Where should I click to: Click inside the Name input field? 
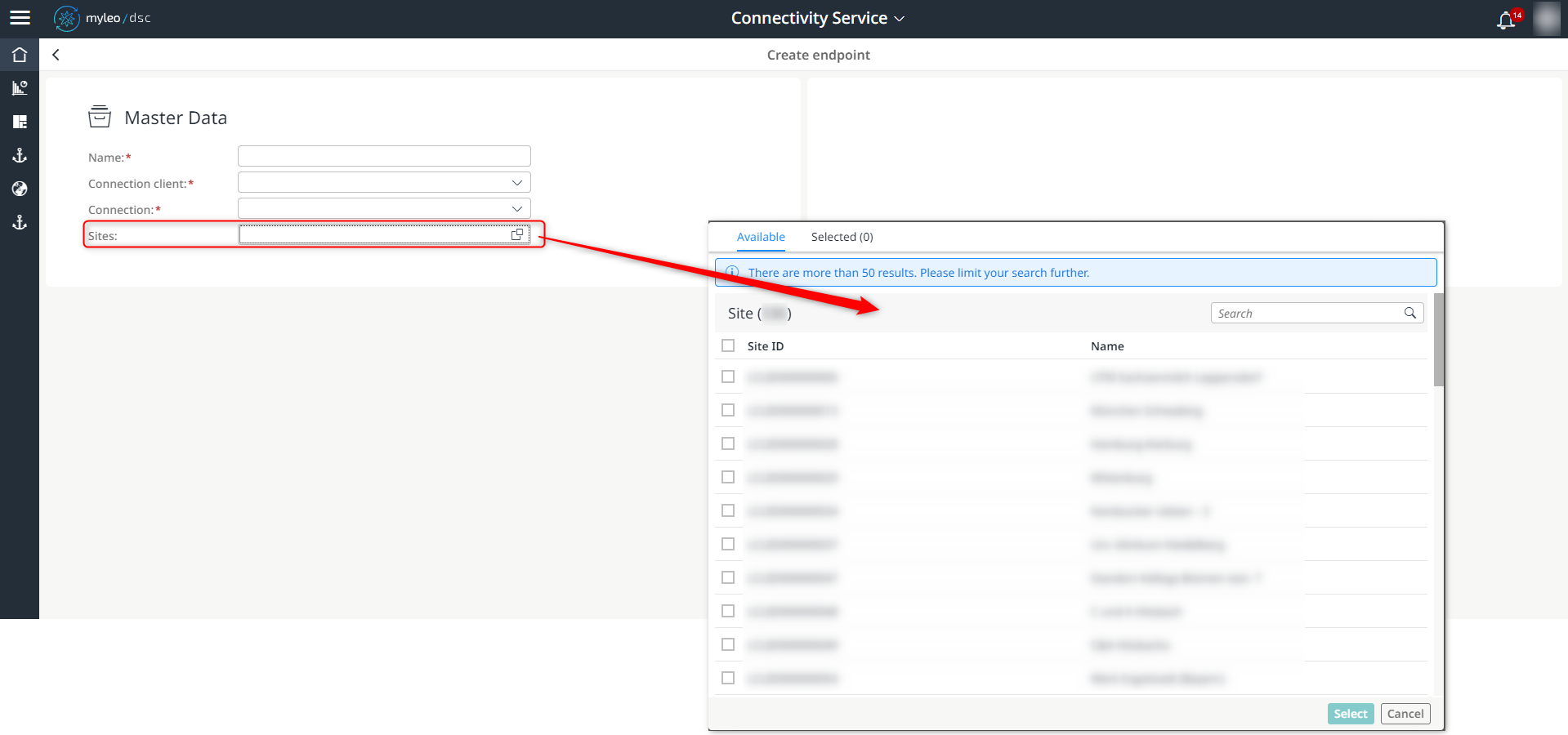click(x=383, y=155)
